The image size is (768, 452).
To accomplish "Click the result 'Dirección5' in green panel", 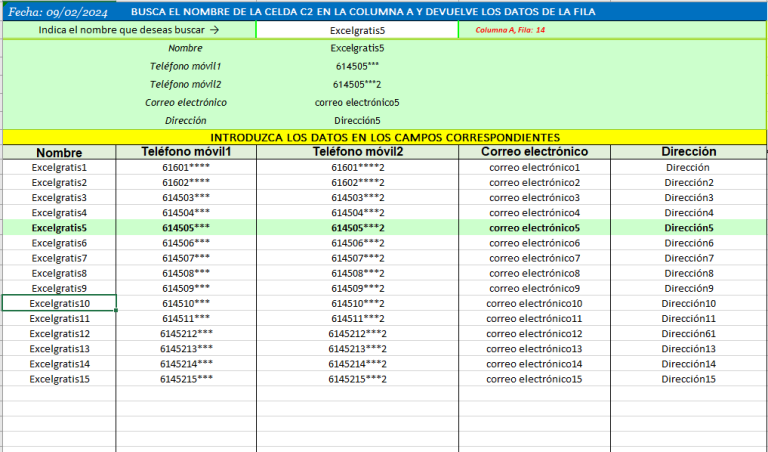I will pos(357,120).
